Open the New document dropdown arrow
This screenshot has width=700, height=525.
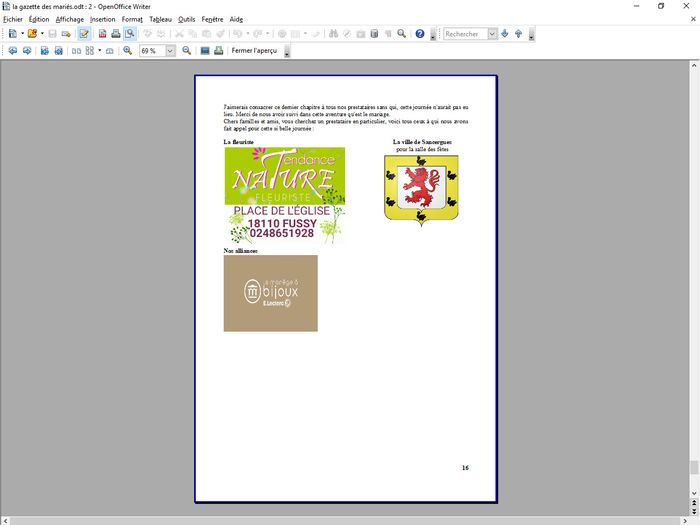(x=22, y=33)
